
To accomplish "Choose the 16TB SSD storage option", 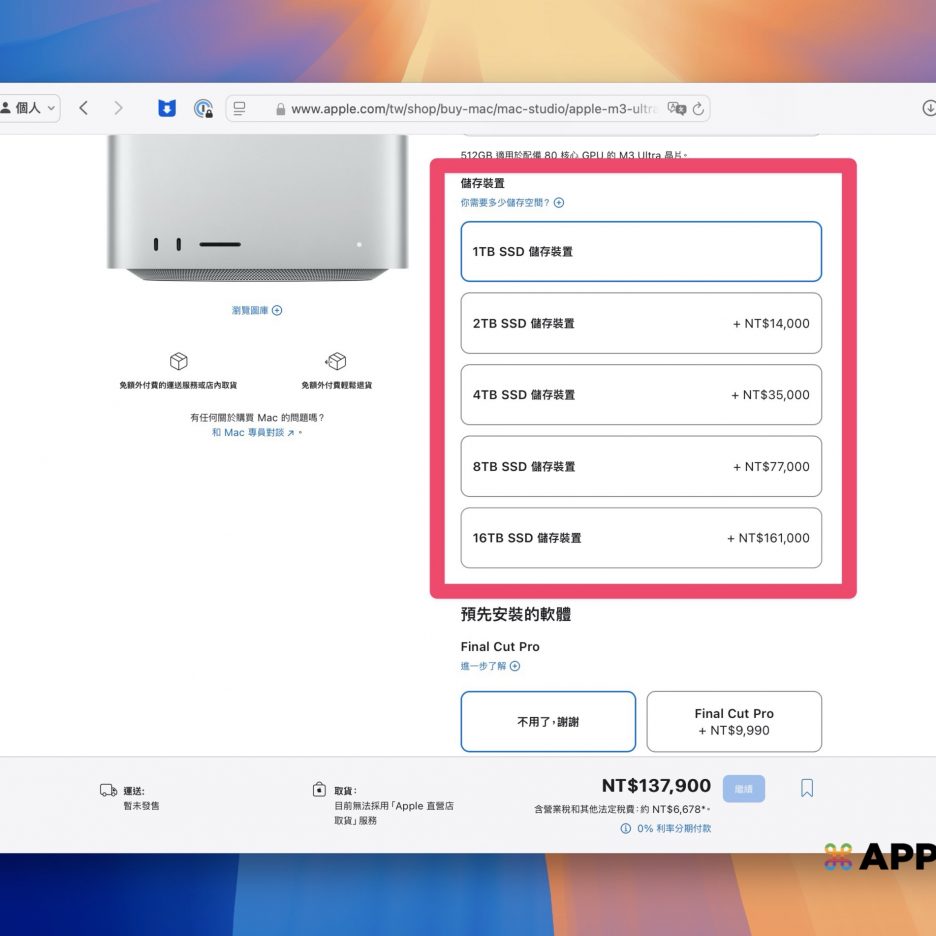I will point(640,538).
